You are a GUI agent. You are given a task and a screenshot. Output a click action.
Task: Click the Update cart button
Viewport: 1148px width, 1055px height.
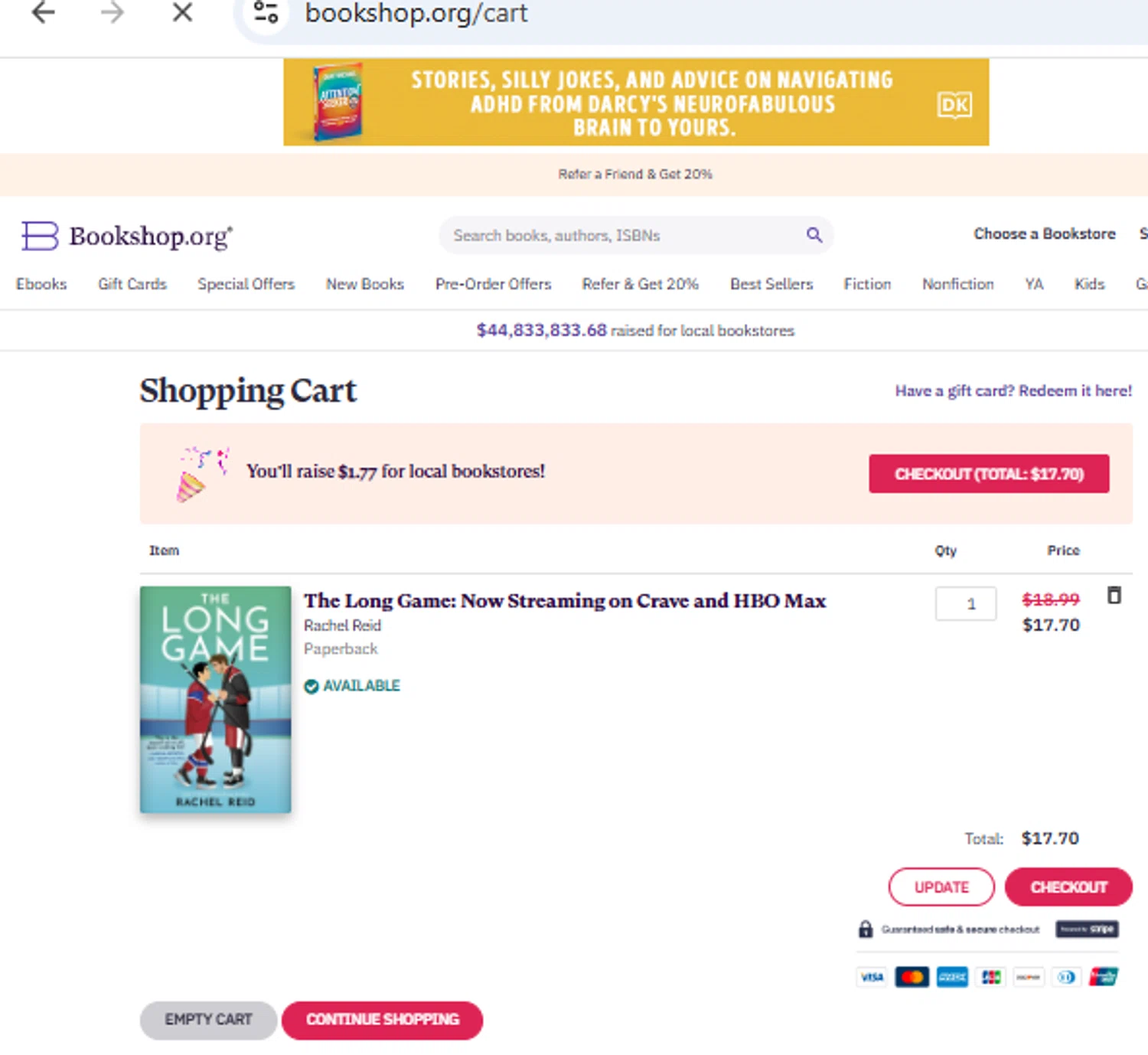[x=941, y=887]
